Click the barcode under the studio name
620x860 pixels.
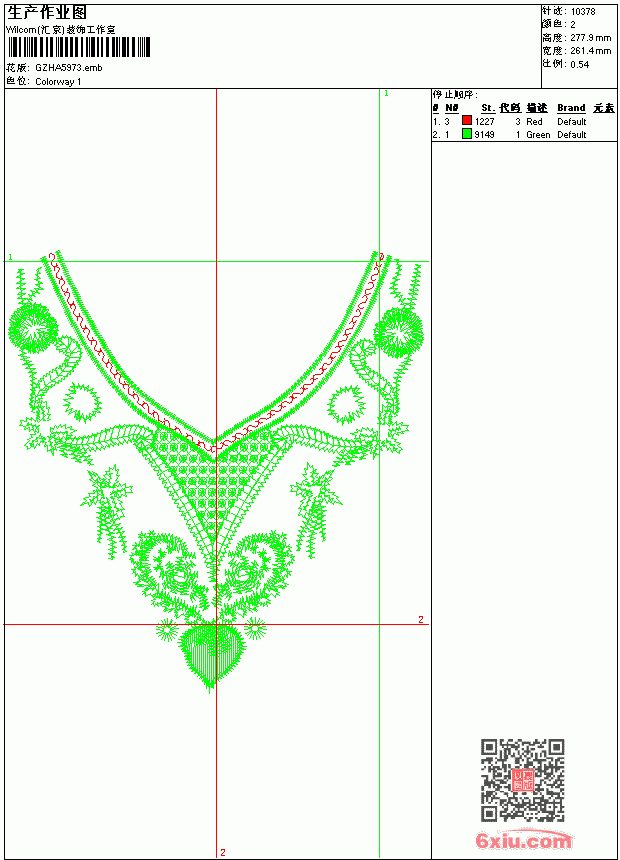point(79,47)
